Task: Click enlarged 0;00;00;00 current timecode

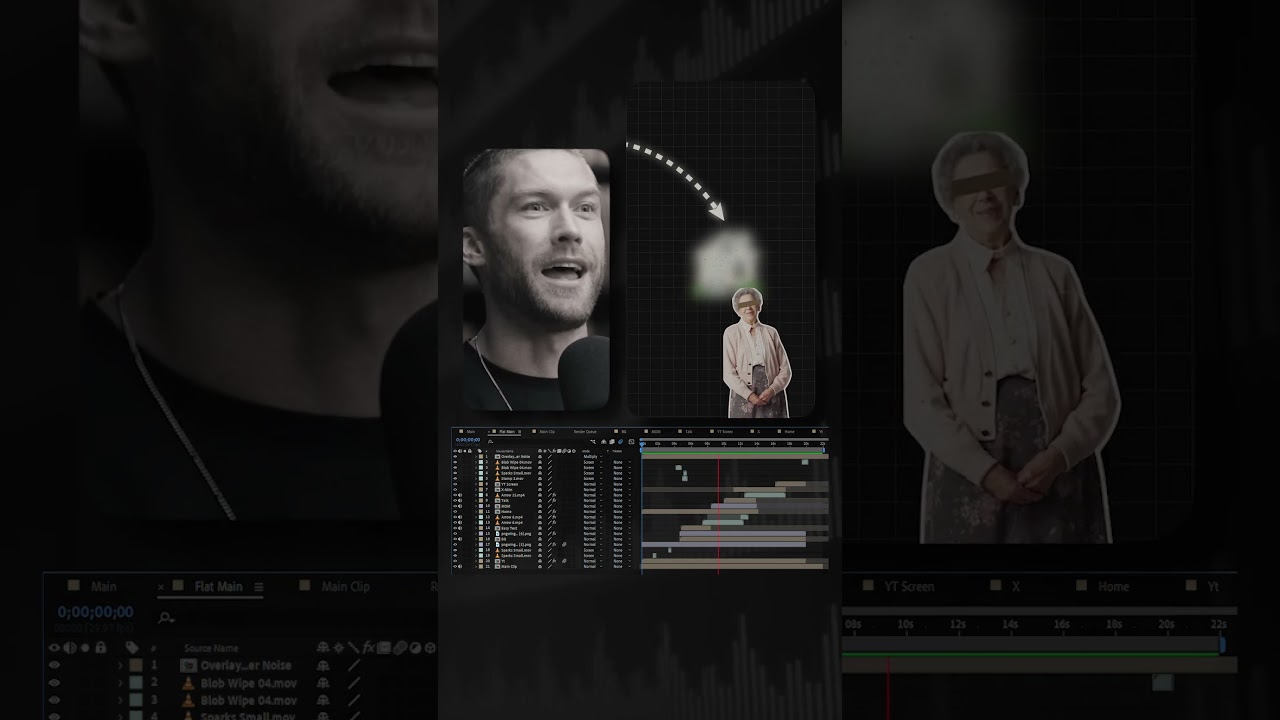Action: [95, 612]
